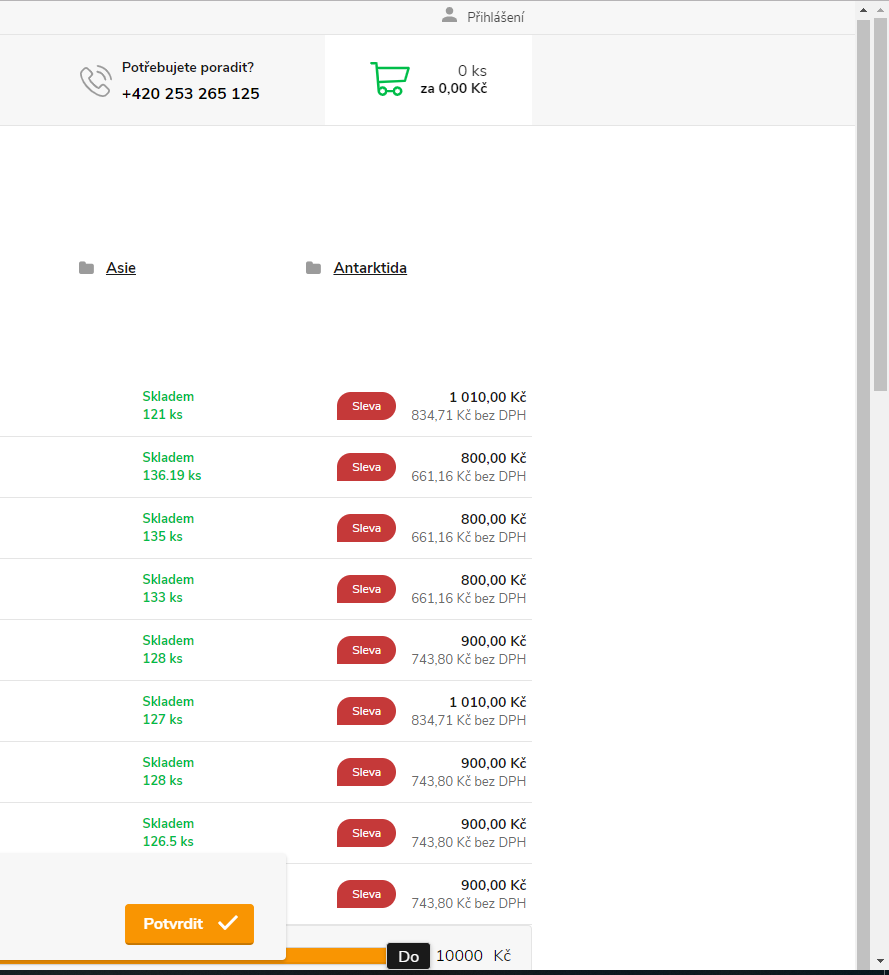Open the Antarktida category link
This screenshot has width=889, height=975.
tap(370, 268)
